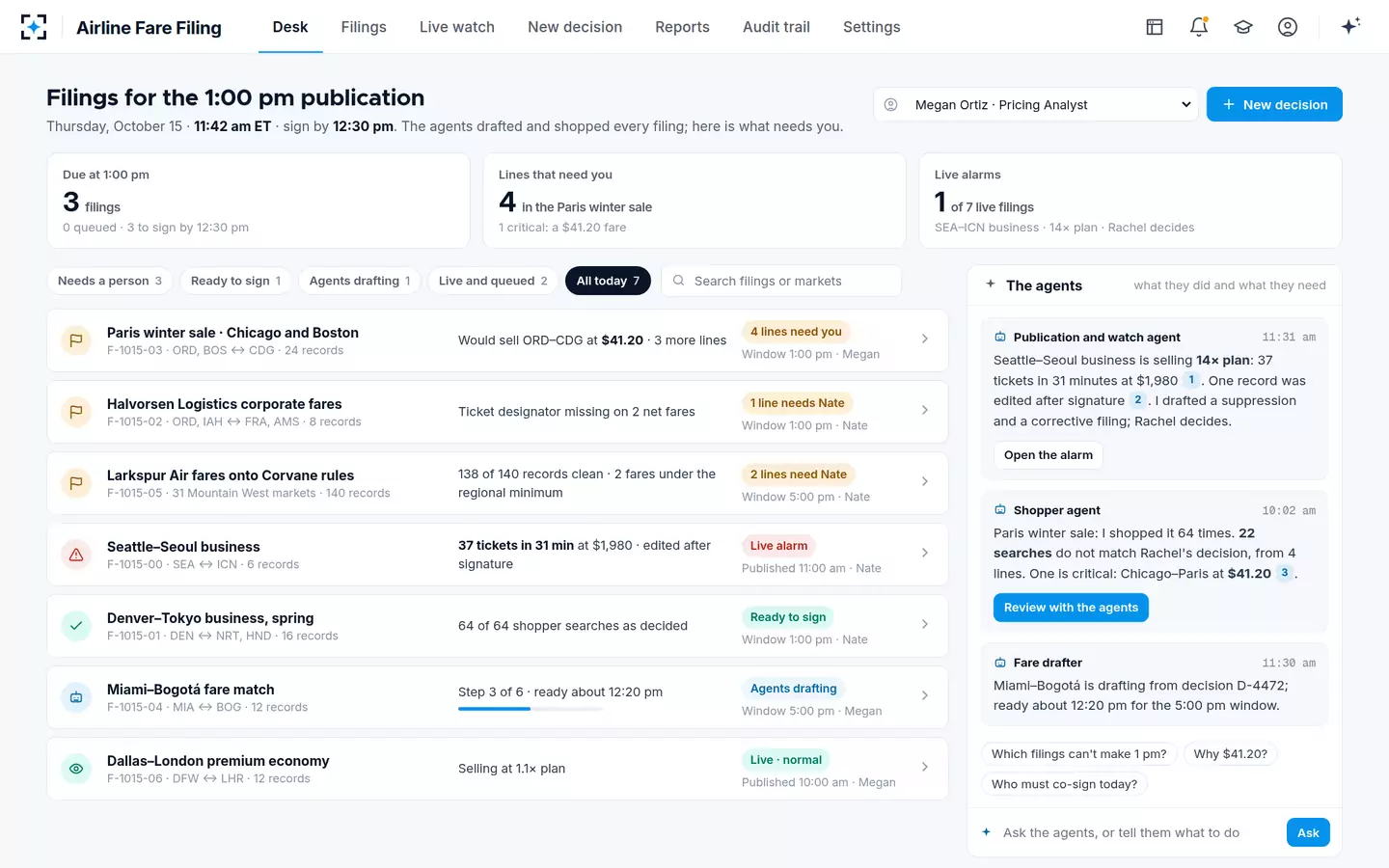This screenshot has height=868, width=1389.
Task: Expand the Dallas–London premium economy chevron
Action: 925,767
